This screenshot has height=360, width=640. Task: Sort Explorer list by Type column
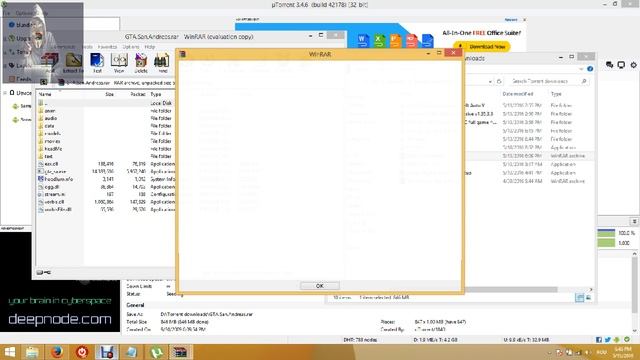[x=556, y=94]
